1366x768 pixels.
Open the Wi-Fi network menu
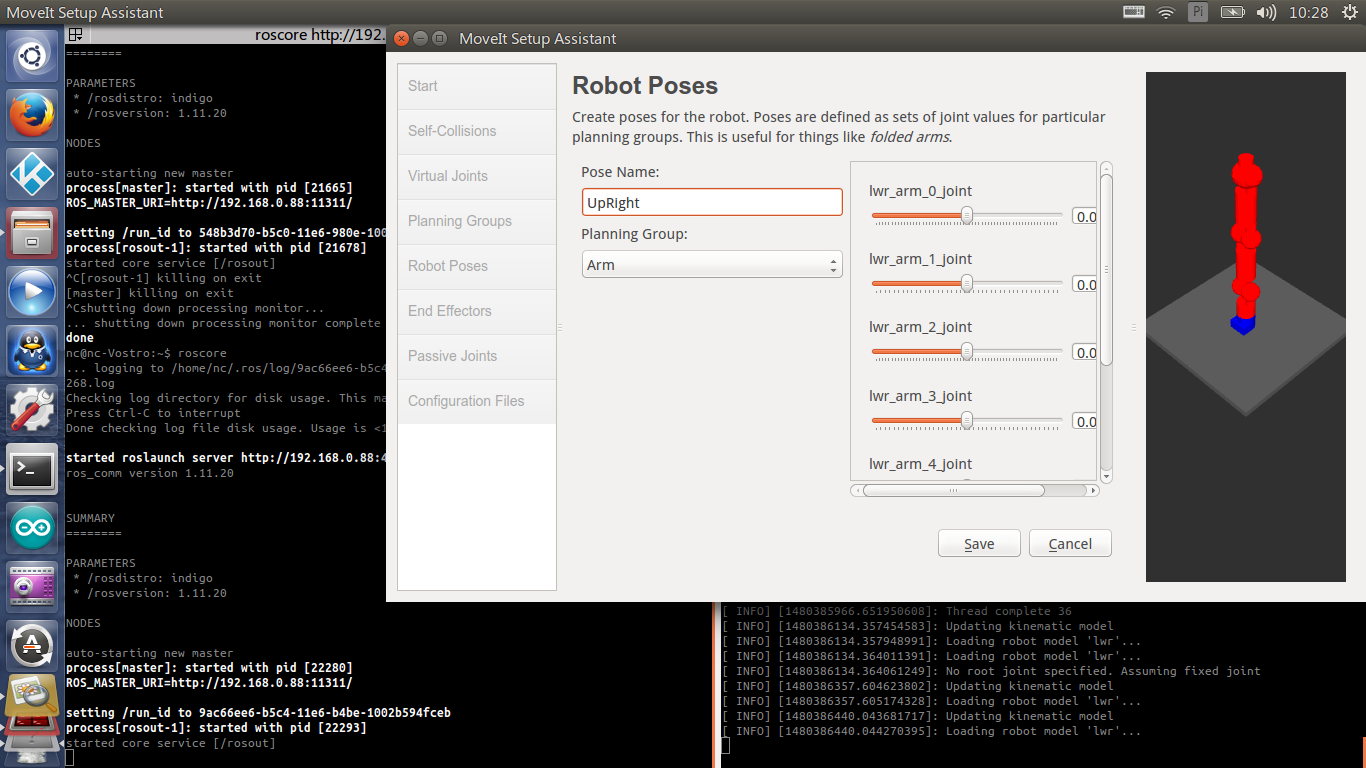[1166, 12]
